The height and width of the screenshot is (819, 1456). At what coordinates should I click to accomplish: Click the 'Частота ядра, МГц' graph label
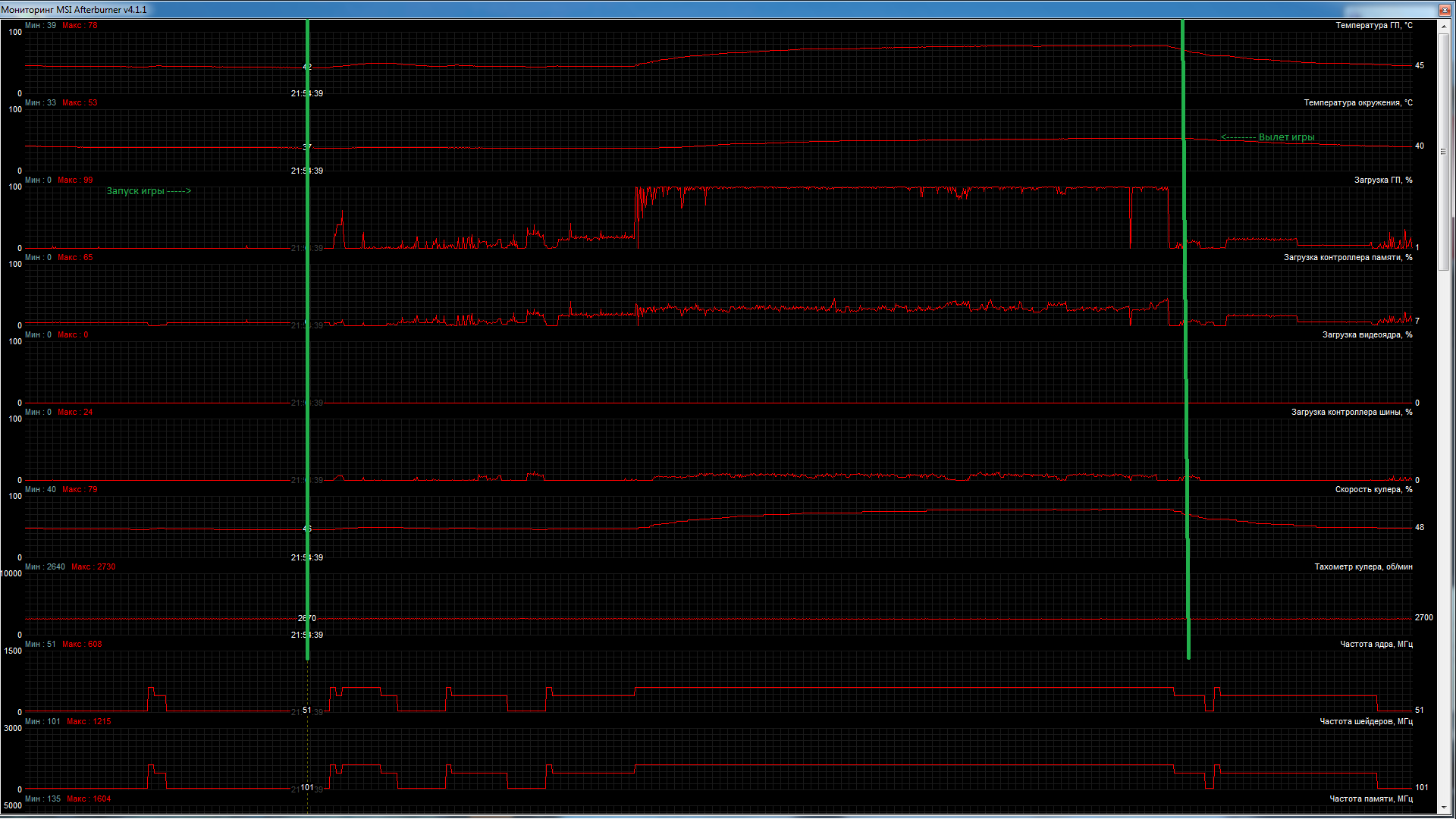point(1376,645)
